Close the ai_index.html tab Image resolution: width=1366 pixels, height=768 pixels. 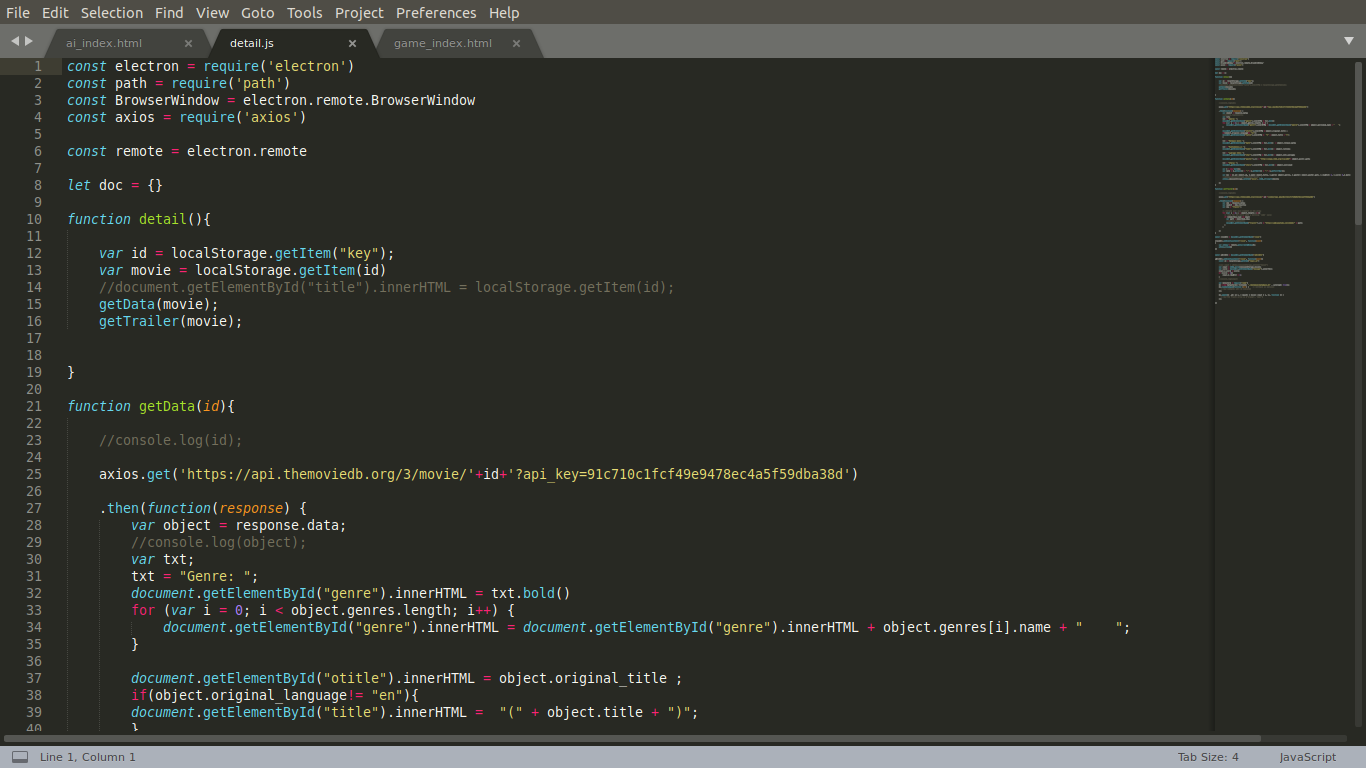pyautogui.click(x=188, y=43)
